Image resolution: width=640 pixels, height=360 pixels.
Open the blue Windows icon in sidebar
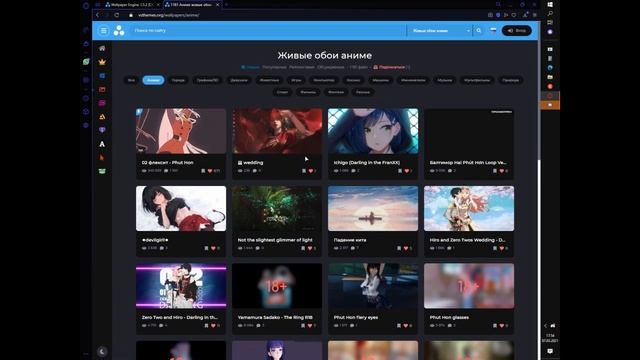(102, 76)
